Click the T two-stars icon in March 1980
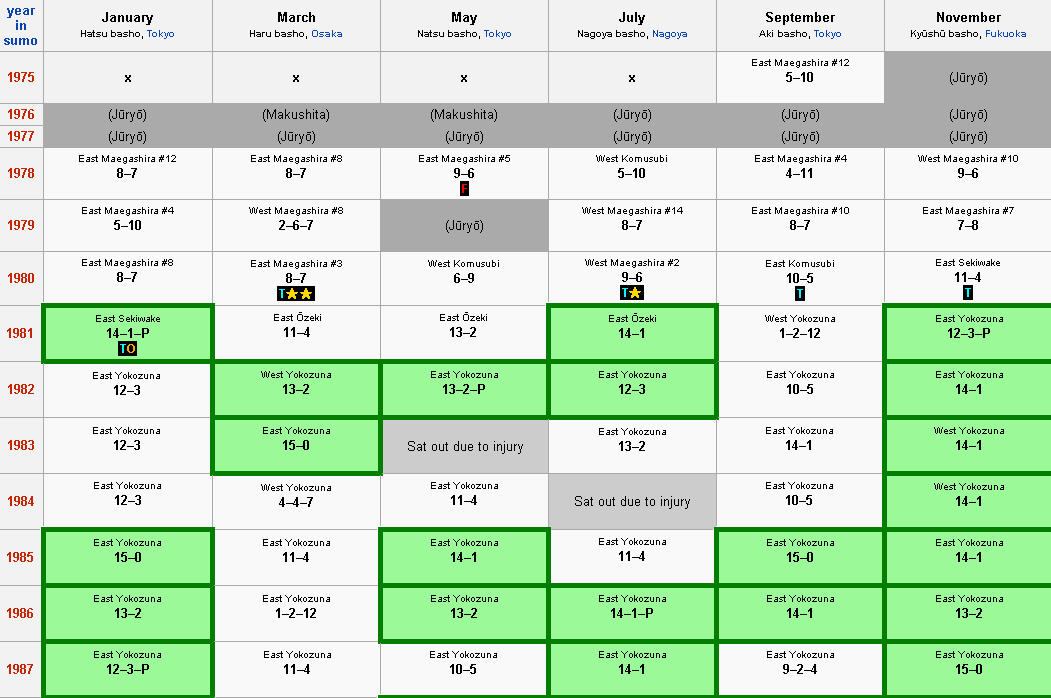The height and width of the screenshot is (698, 1051). 296,293
